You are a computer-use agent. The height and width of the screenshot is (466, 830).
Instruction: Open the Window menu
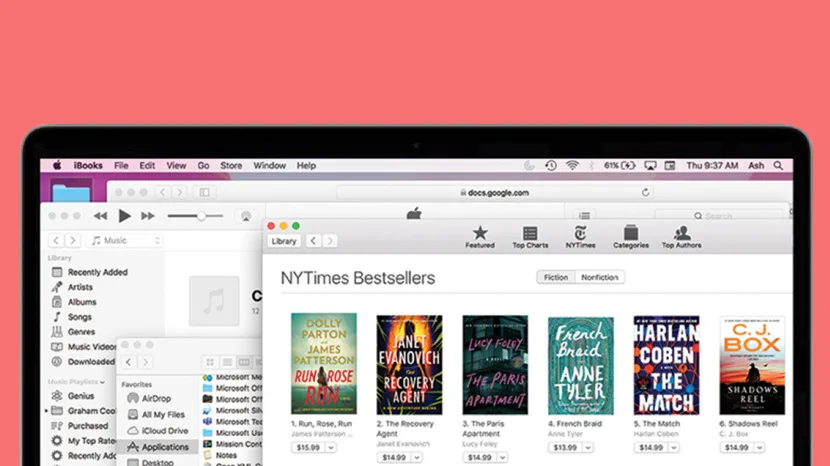pos(269,165)
